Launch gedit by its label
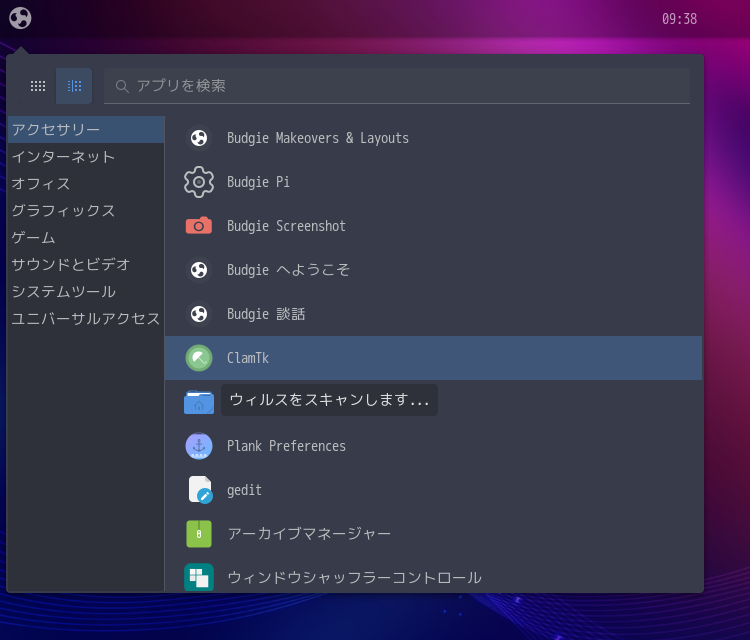Image resolution: width=750 pixels, height=640 pixels. pos(244,490)
